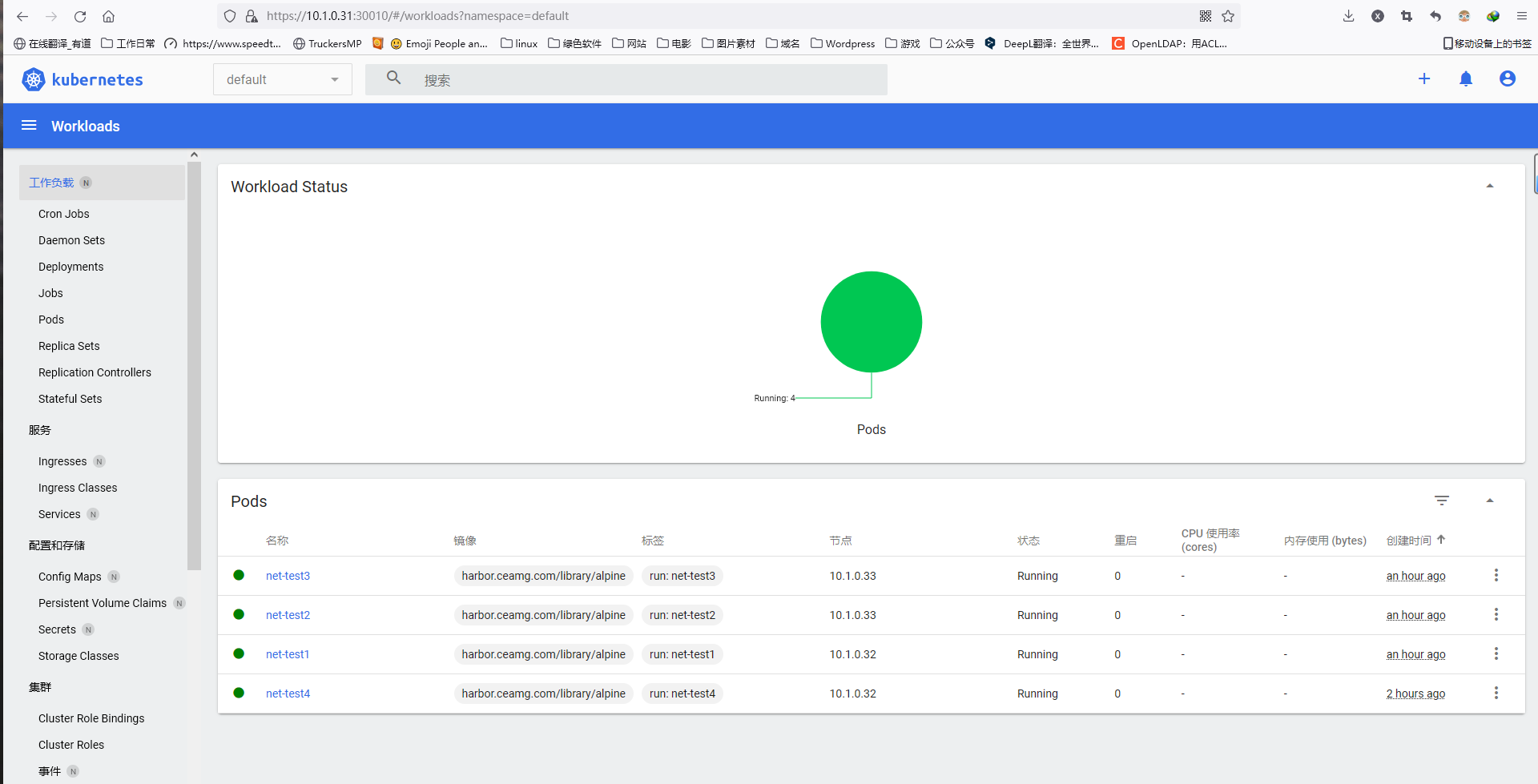The width and height of the screenshot is (1538, 784).
Task: Open pod link net-test3
Action: coord(288,576)
